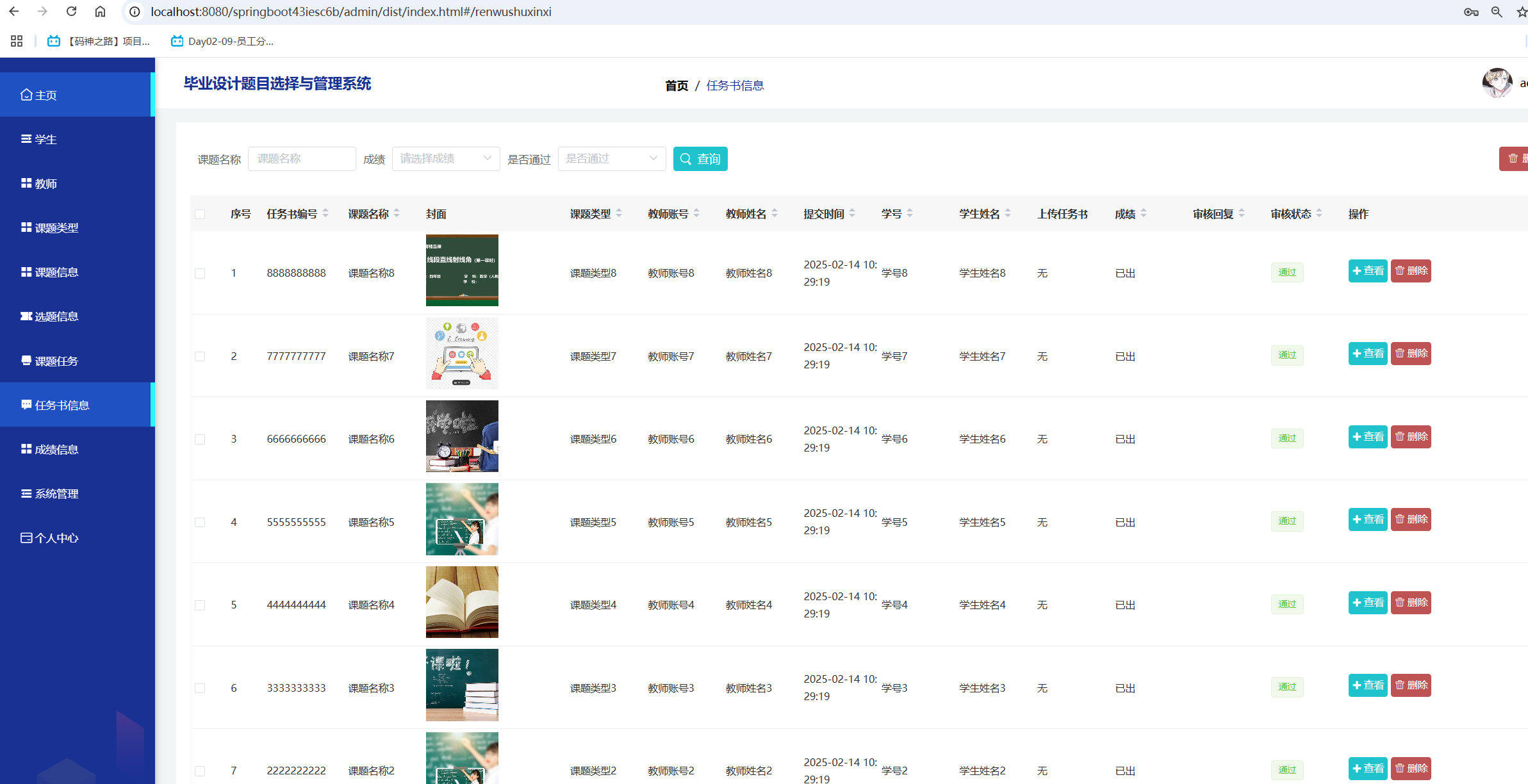Viewport: 1528px width, 784px height.
Task: Open 课题信息 in the sidebar
Action: point(56,272)
